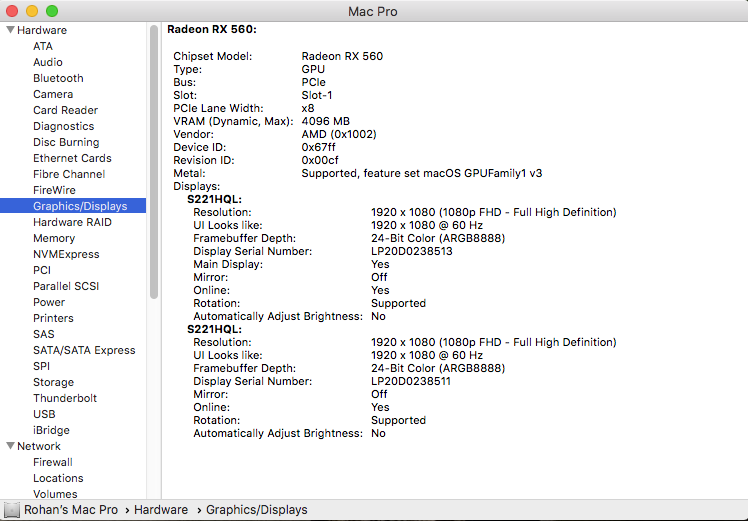This screenshot has height=521, width=748.
Task: Click the Vendor value AMD (0x1002)
Action: tap(339, 134)
